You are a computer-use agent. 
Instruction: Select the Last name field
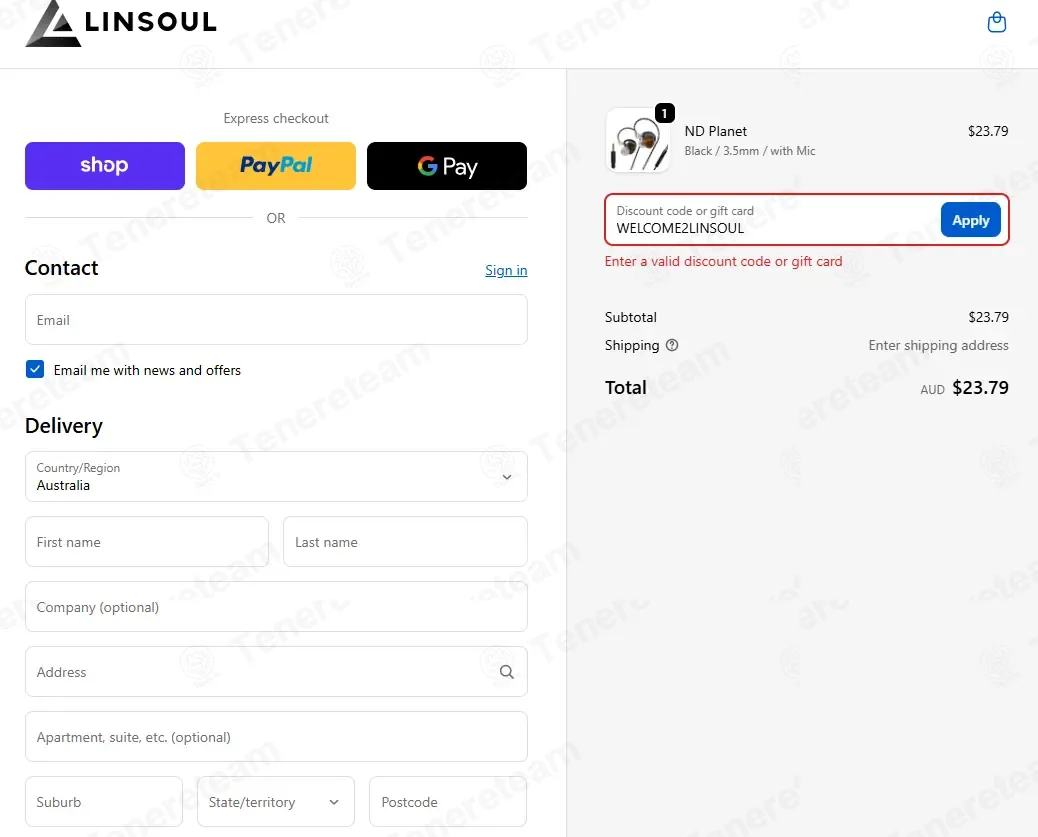click(x=405, y=542)
